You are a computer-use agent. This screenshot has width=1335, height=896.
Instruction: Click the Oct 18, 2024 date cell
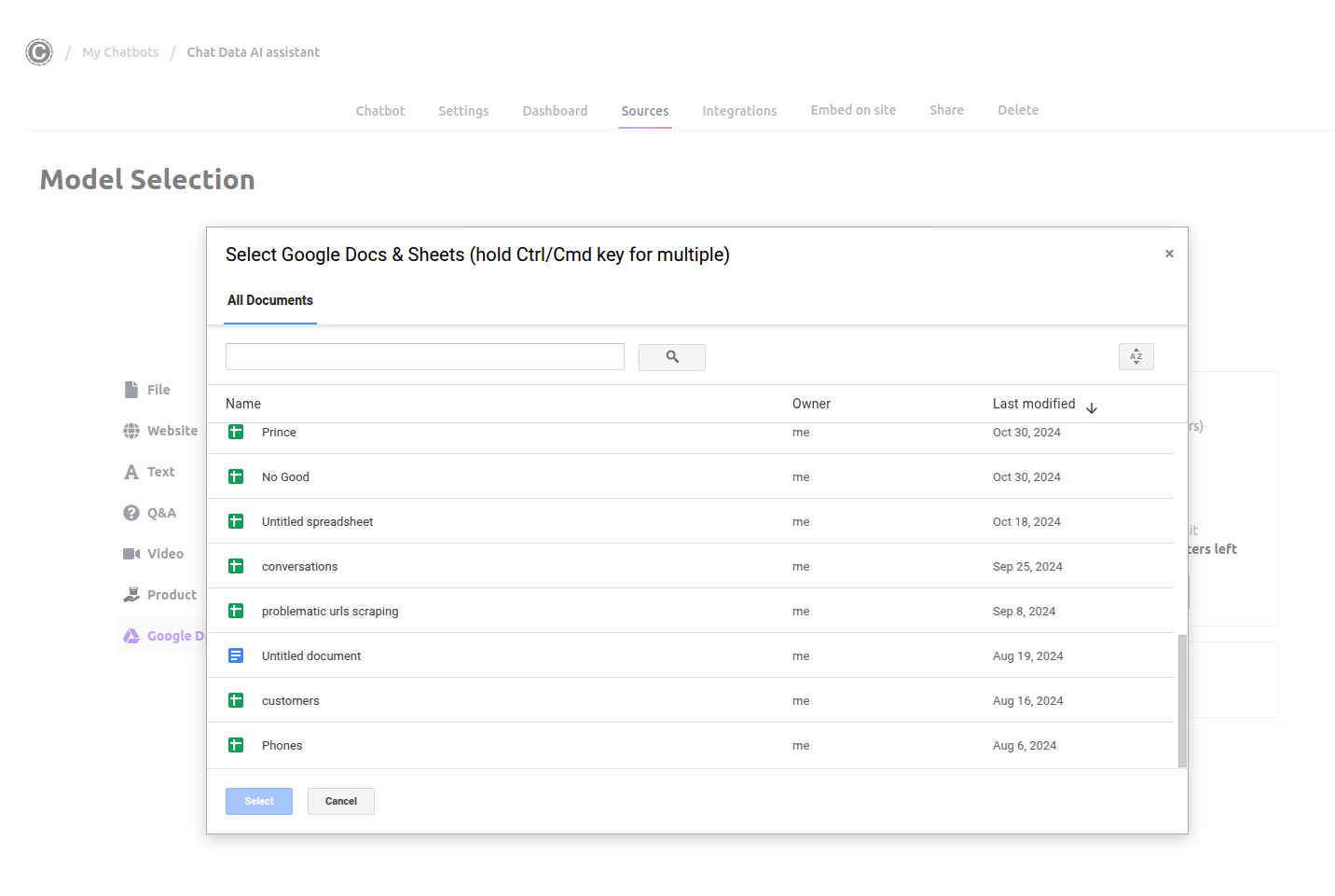[x=1026, y=522]
